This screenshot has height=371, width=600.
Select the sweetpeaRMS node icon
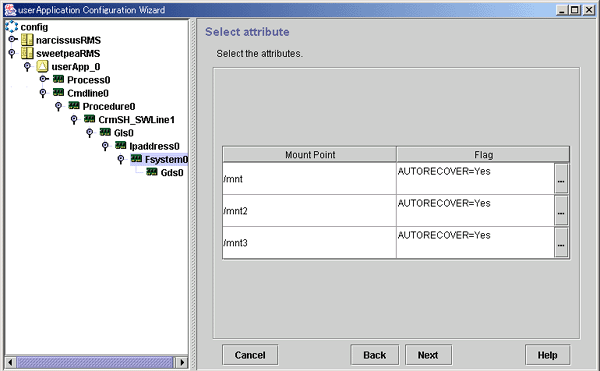[27, 53]
